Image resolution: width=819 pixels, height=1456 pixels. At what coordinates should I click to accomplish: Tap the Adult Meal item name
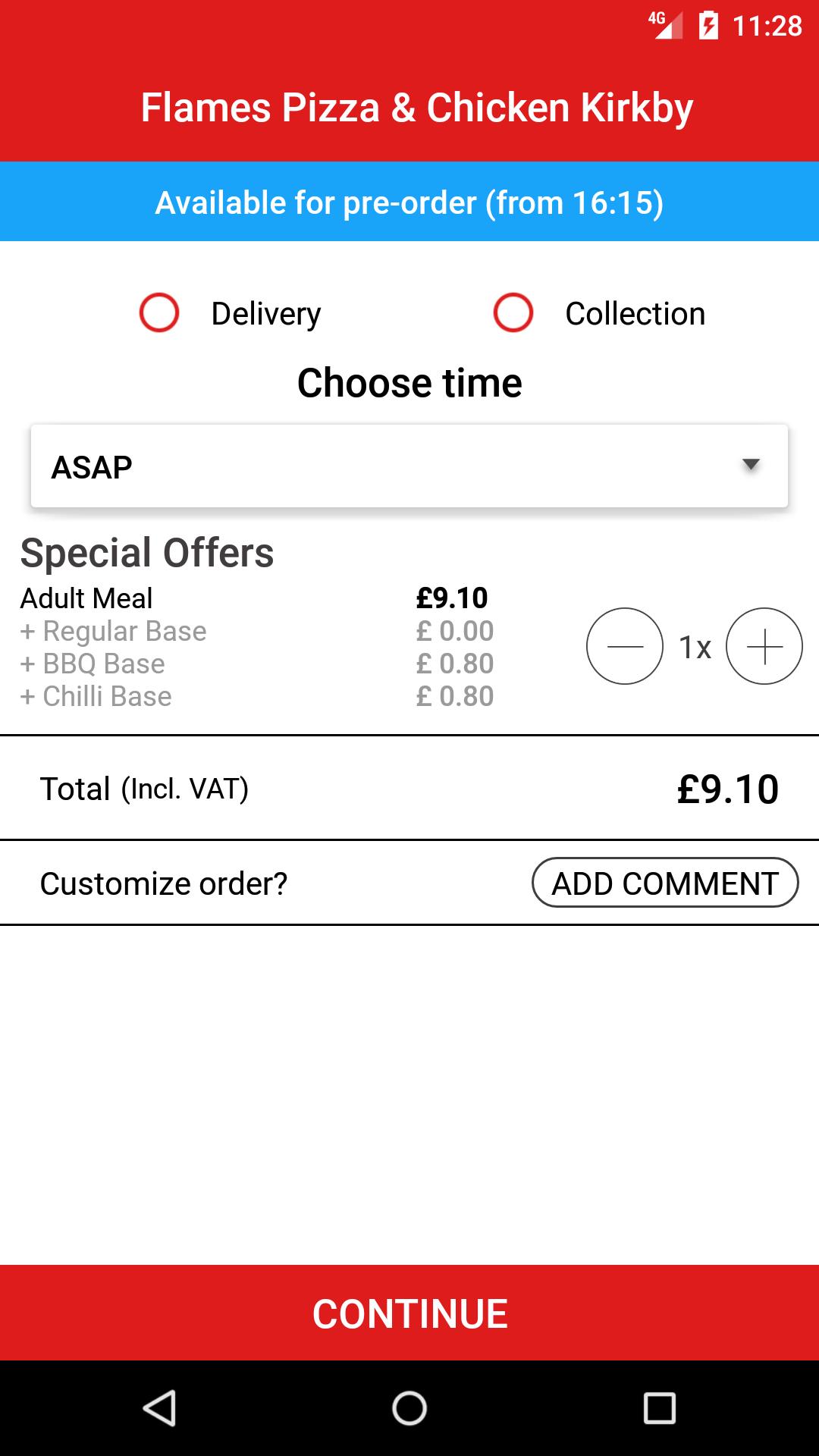(86, 598)
